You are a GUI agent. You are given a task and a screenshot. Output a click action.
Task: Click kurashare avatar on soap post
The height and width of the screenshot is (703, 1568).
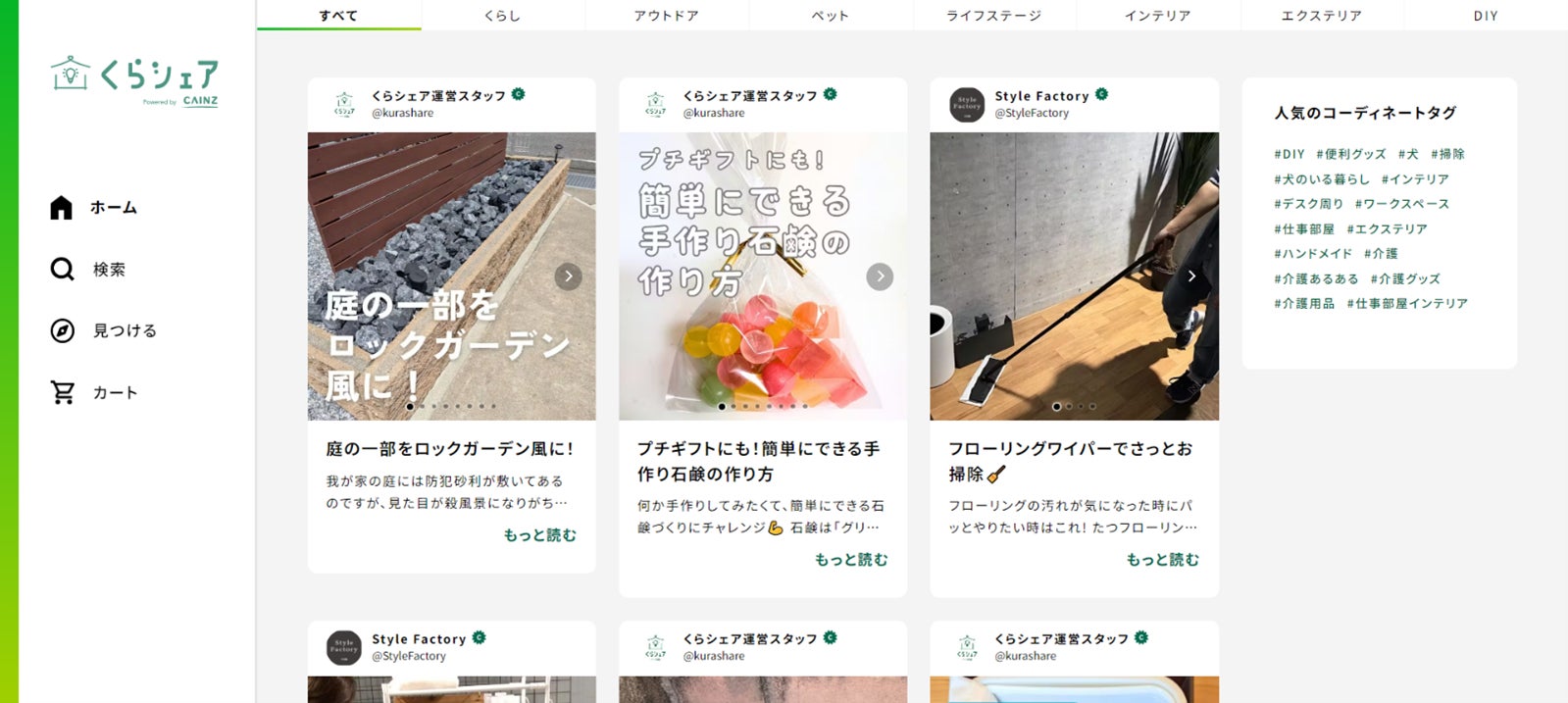click(655, 104)
